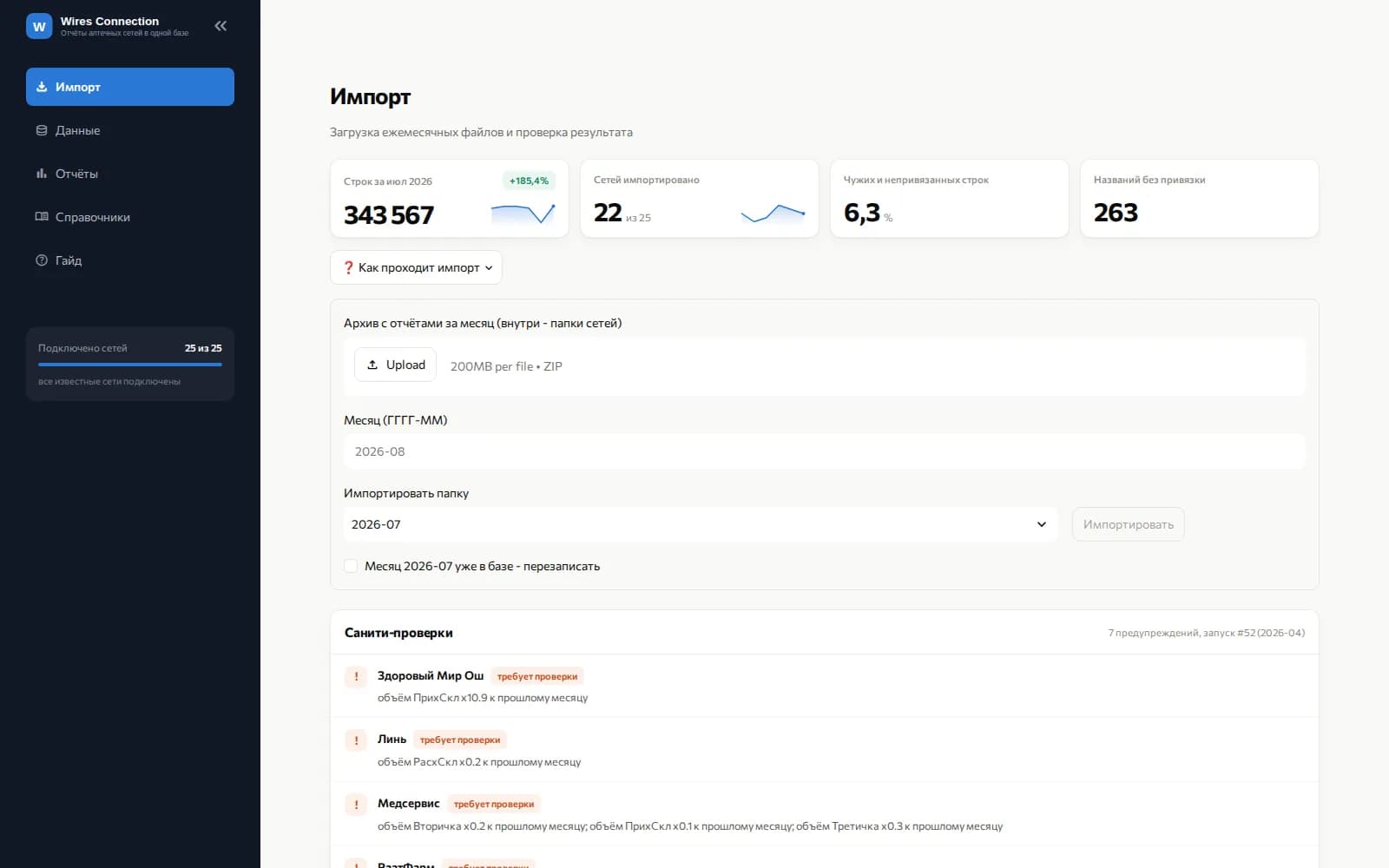Click the +185,4% badge
Viewport: 1389px width, 868px height.
529,181
